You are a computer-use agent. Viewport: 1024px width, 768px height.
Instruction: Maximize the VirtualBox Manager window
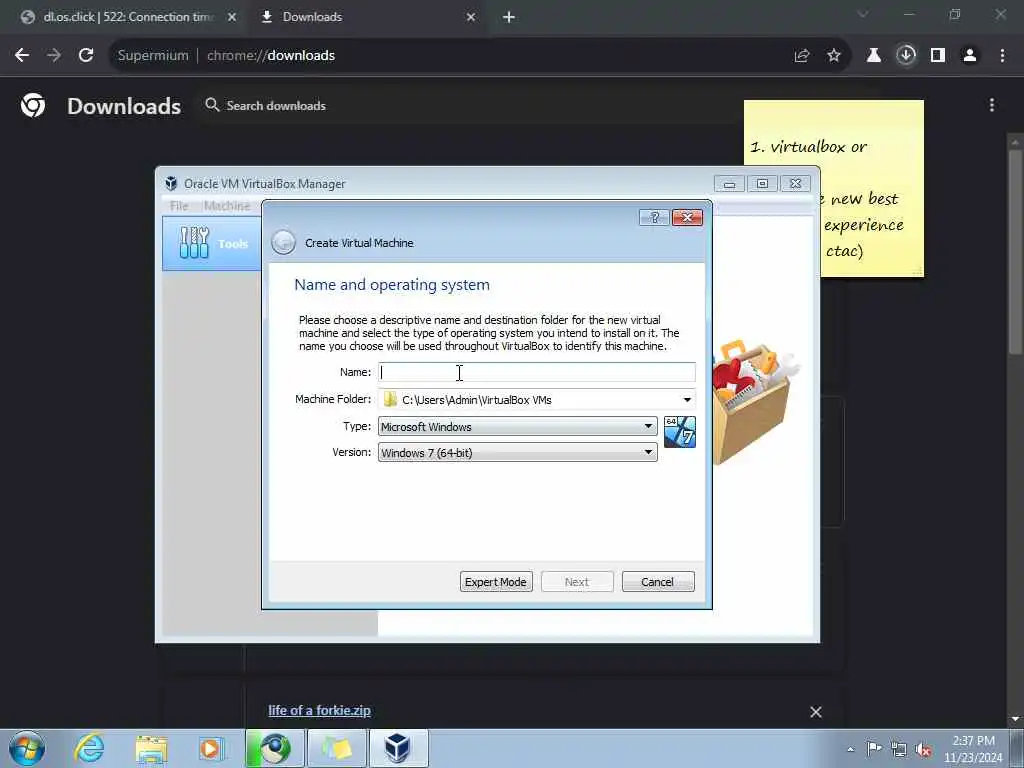[762, 184]
